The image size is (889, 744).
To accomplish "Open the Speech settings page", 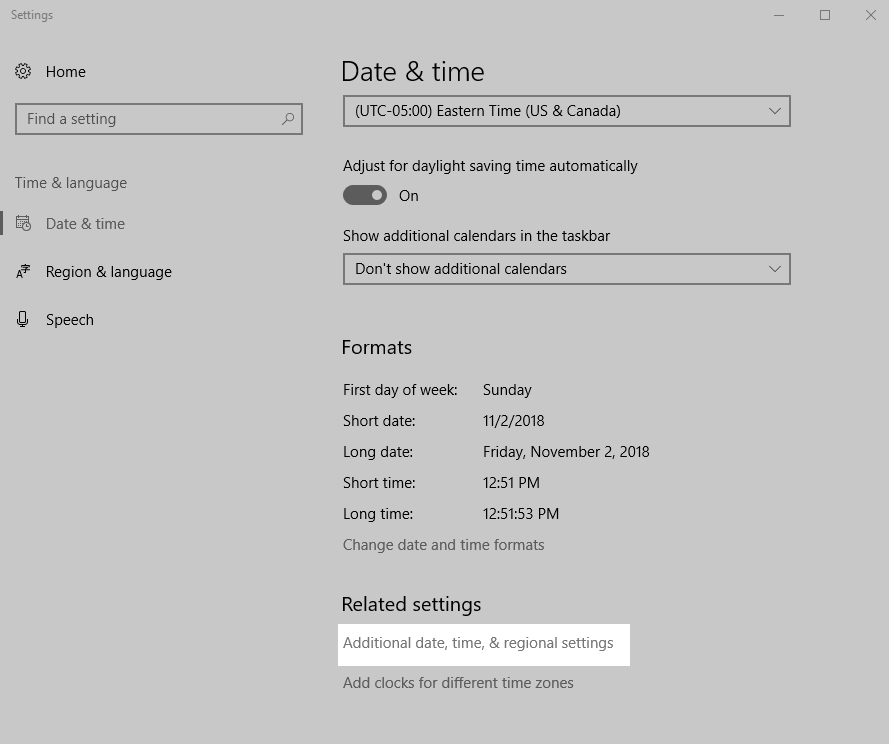I will pyautogui.click(x=70, y=320).
